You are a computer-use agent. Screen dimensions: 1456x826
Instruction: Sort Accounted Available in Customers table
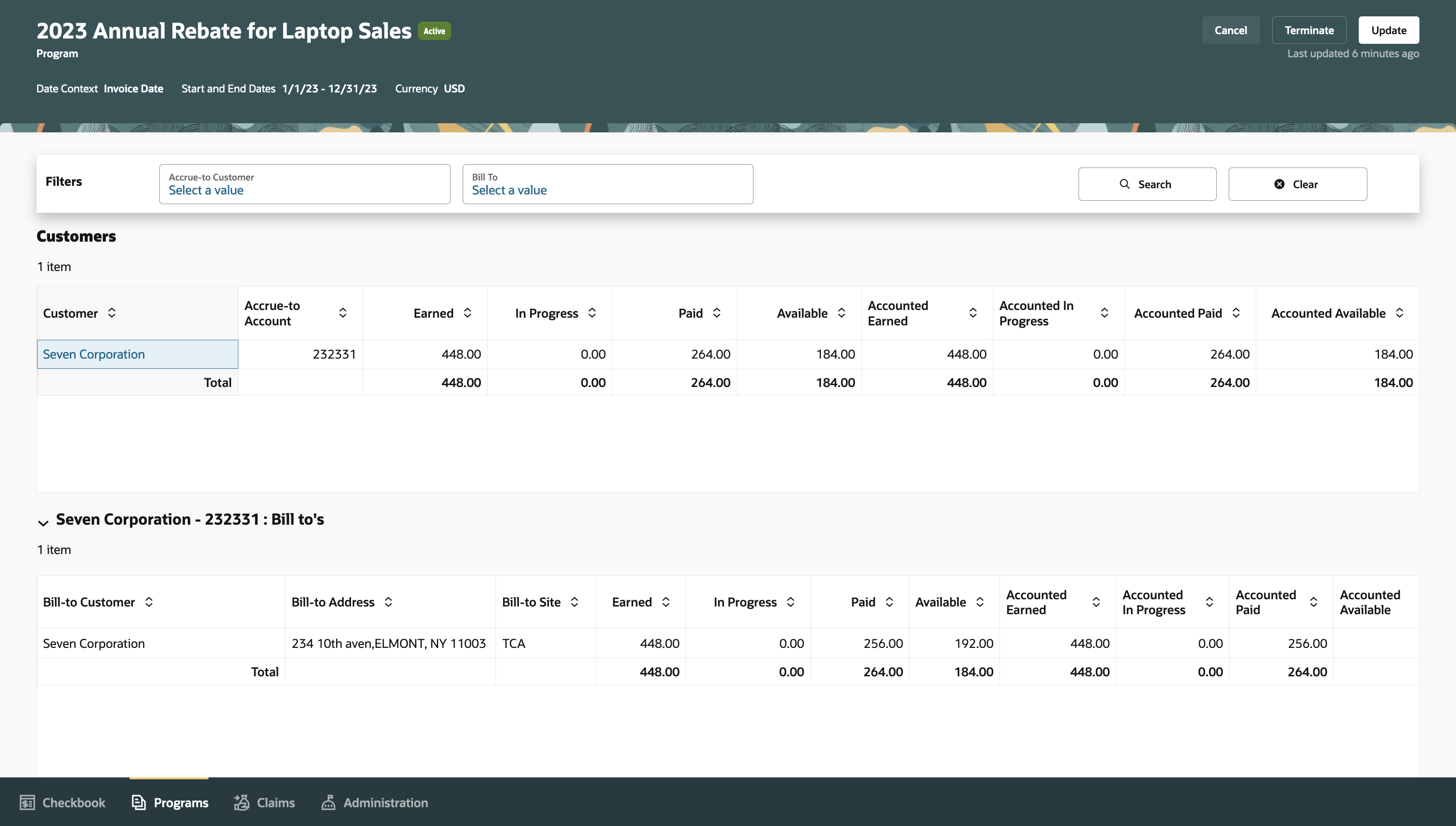(x=1399, y=312)
